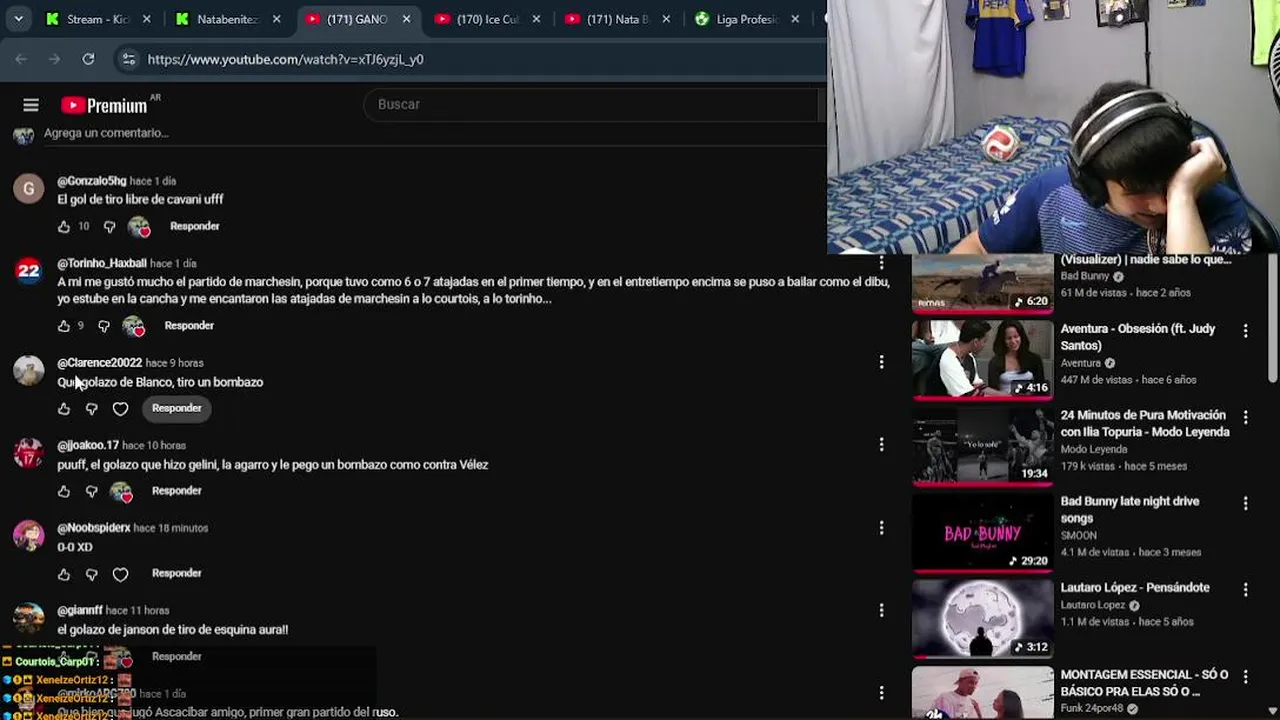Like the comment by @Torinho_Haxball
The height and width of the screenshot is (720, 1280).
pos(64,326)
